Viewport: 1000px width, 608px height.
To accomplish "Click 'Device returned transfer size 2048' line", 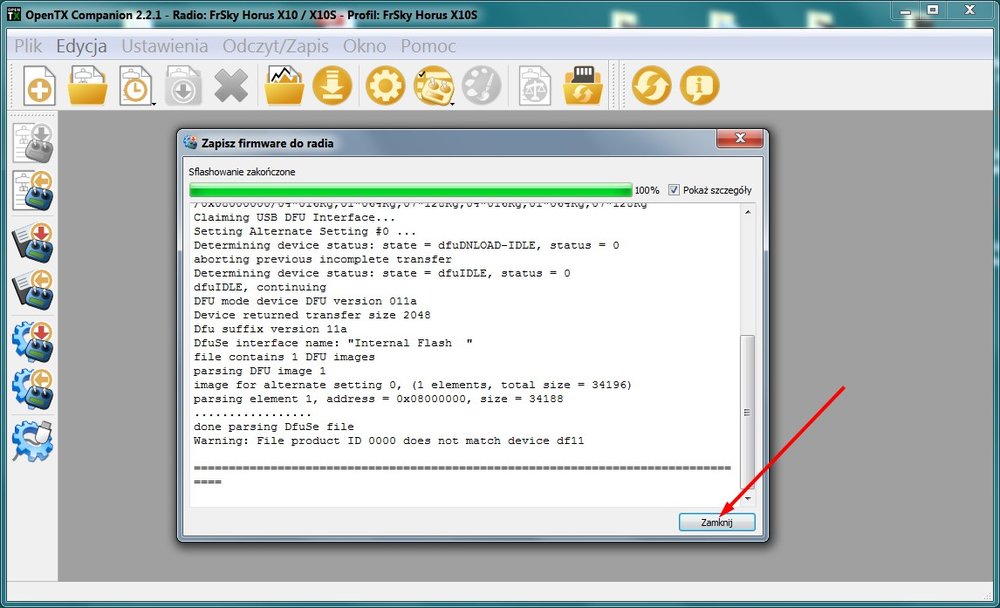I will tap(312, 315).
